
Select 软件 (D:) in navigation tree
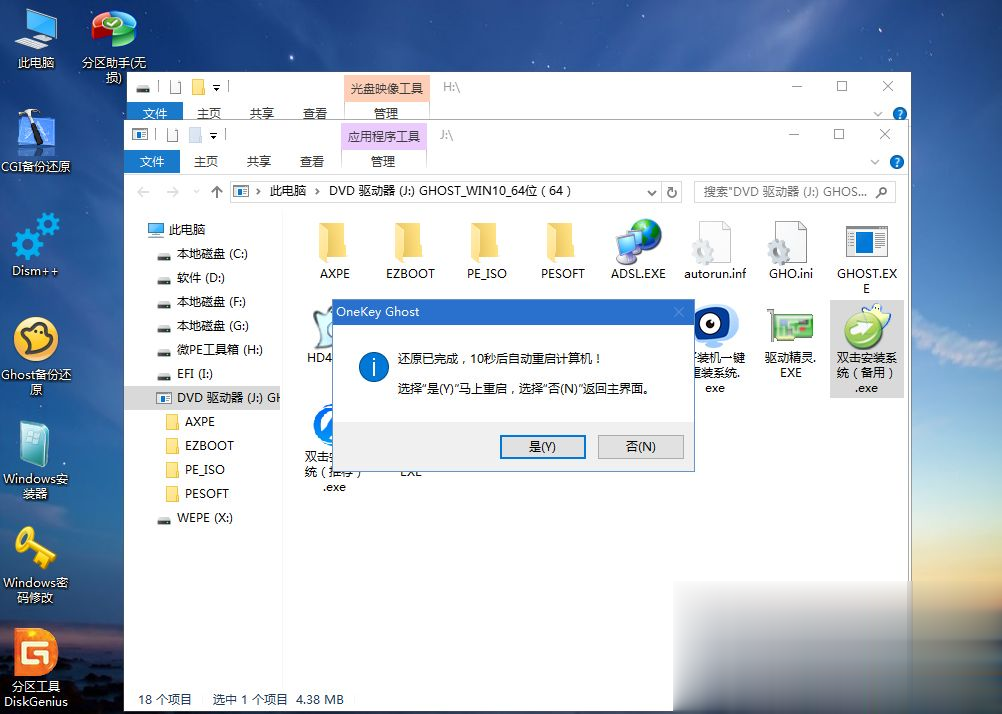(x=192, y=278)
